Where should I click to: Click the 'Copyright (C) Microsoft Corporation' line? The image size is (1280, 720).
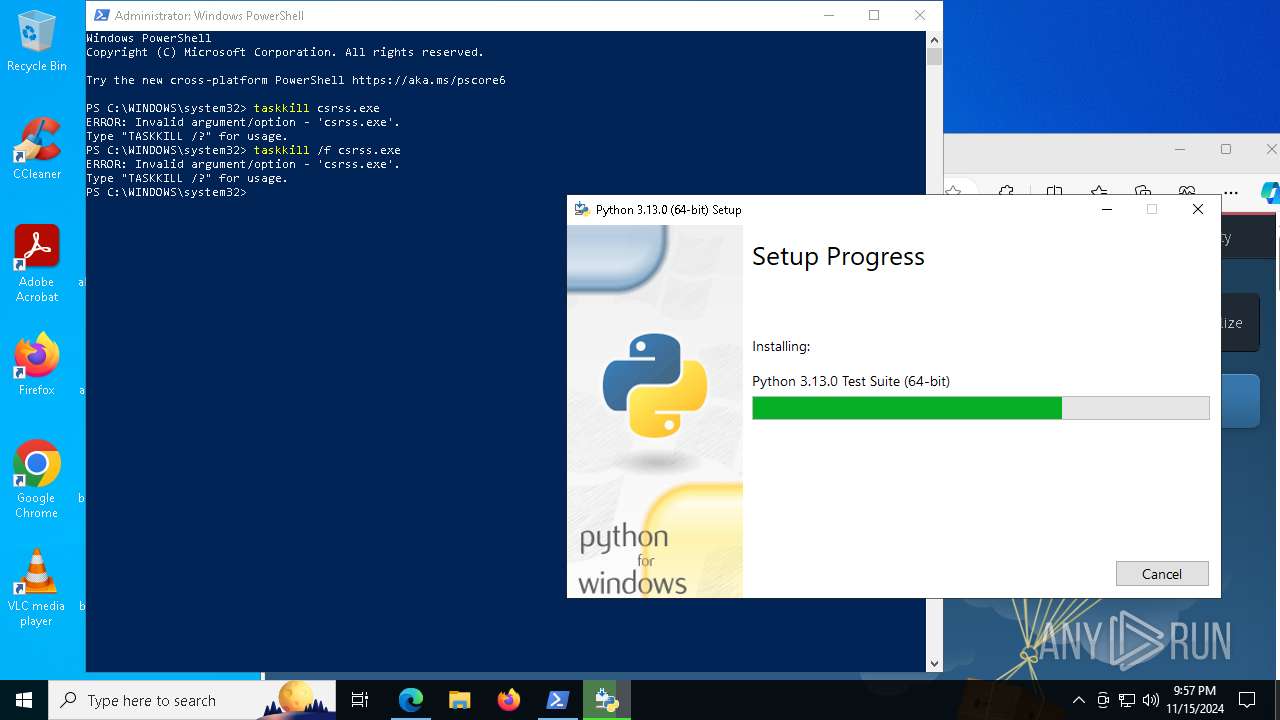285,52
